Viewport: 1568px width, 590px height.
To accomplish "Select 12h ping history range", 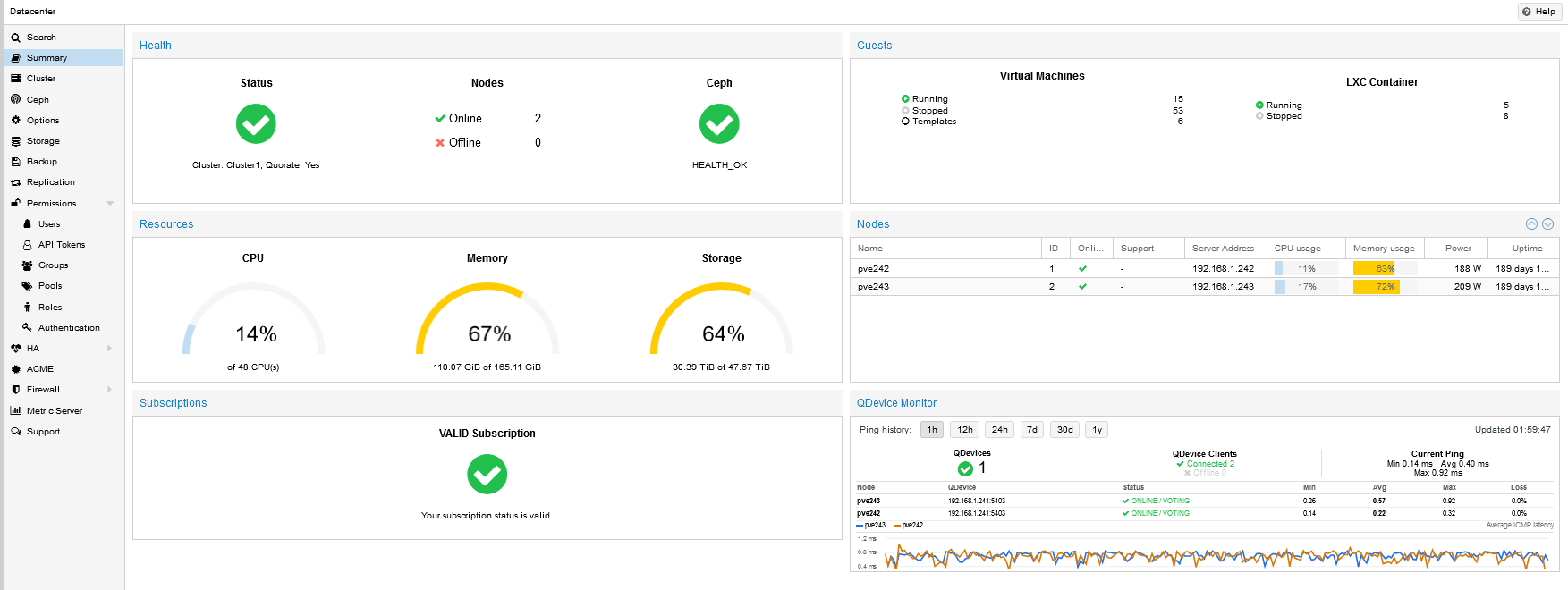I will [965, 430].
